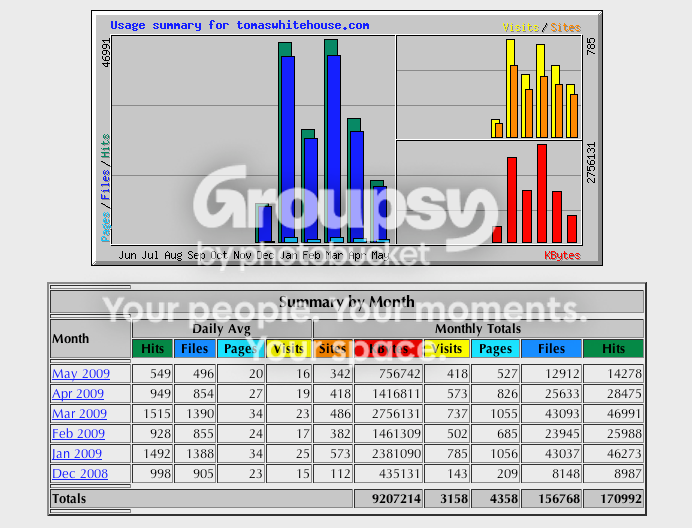This screenshot has height=528, width=692.
Task: Select Mar 2009 KBytes cell 2756131
Action: click(388, 414)
